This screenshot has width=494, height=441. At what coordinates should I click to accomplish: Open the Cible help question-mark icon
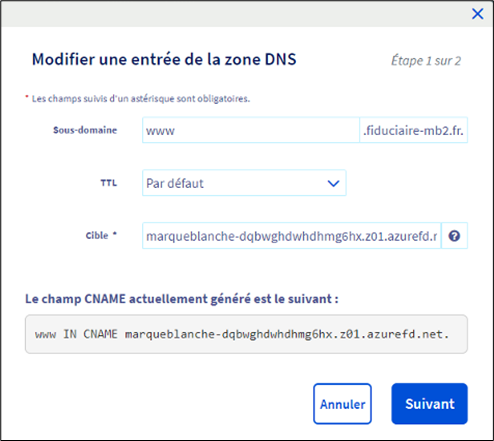click(454, 236)
